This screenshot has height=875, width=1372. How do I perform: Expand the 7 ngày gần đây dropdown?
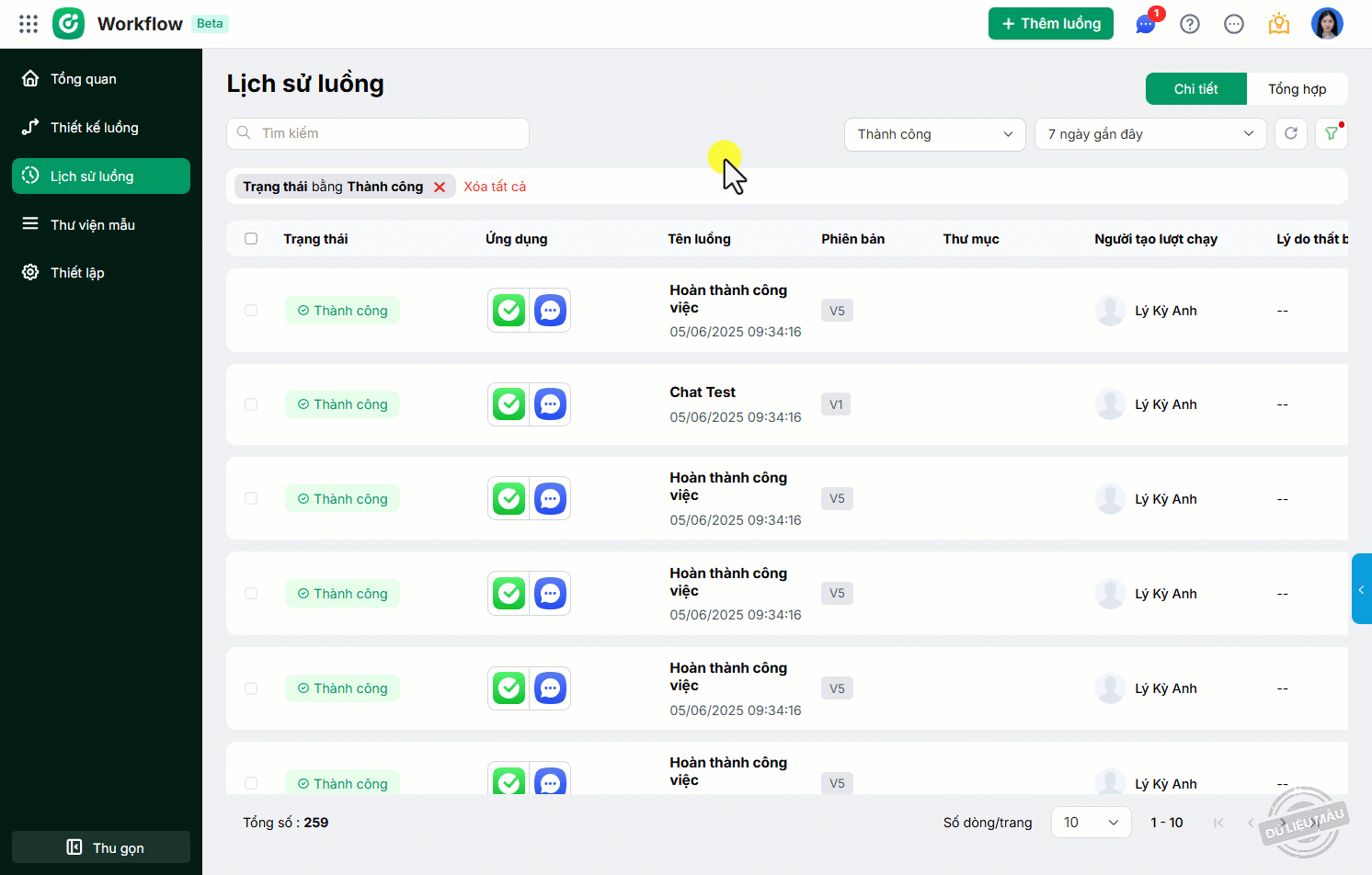(1149, 134)
